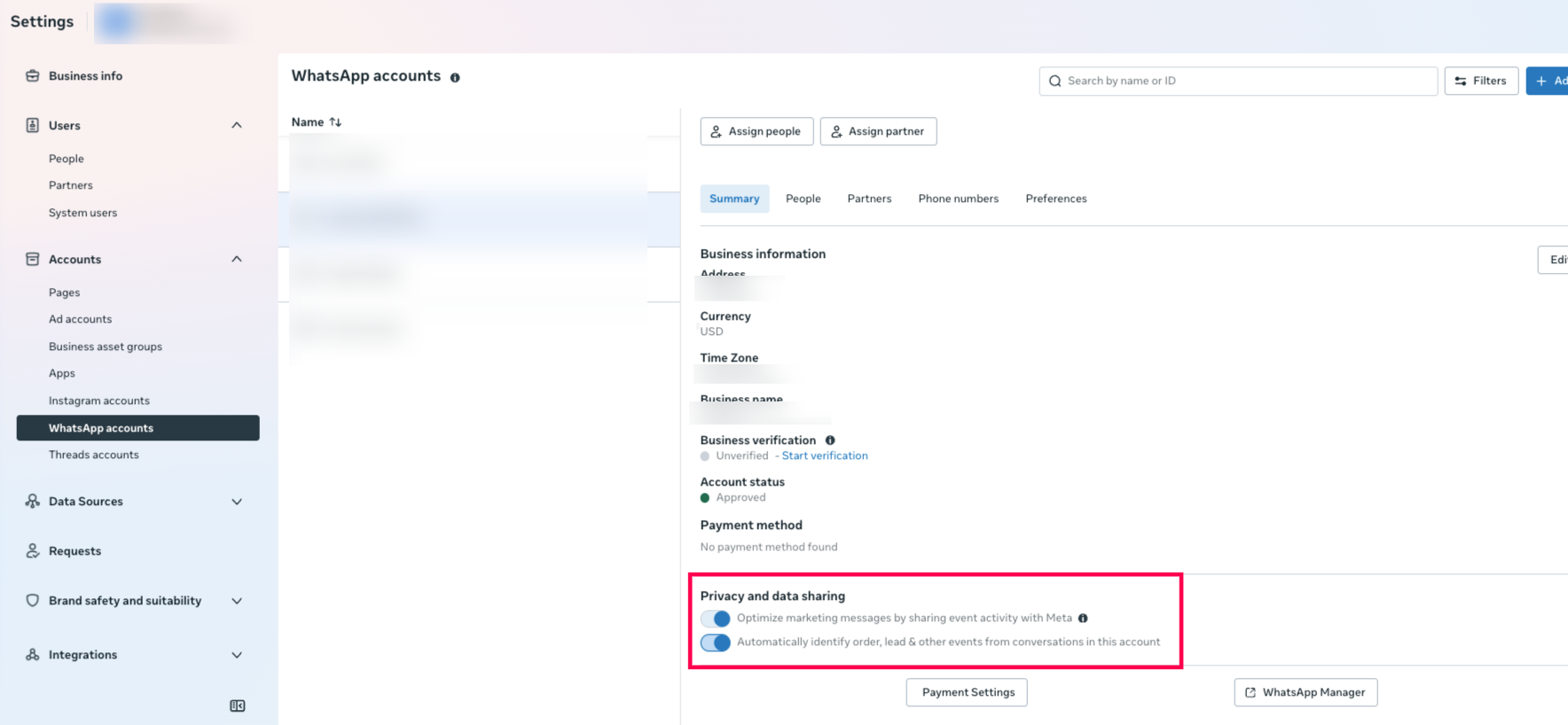Screen dimensions: 1568x725
Task: Open the Preferences tab
Action: click(1056, 199)
